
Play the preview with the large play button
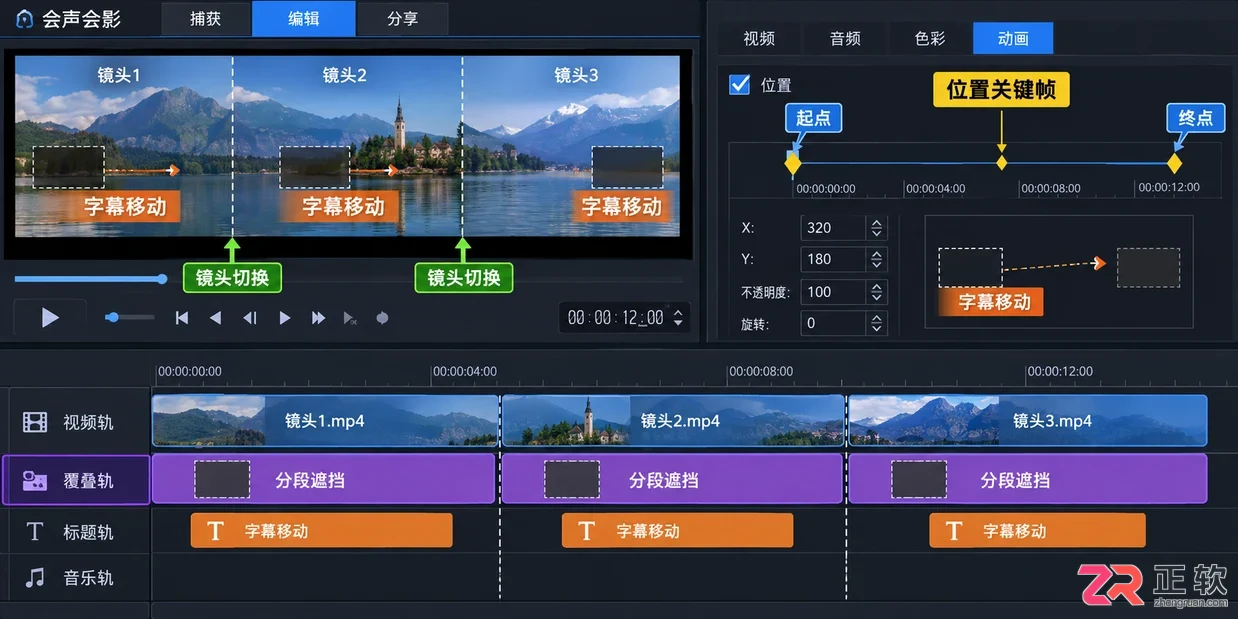pos(50,318)
